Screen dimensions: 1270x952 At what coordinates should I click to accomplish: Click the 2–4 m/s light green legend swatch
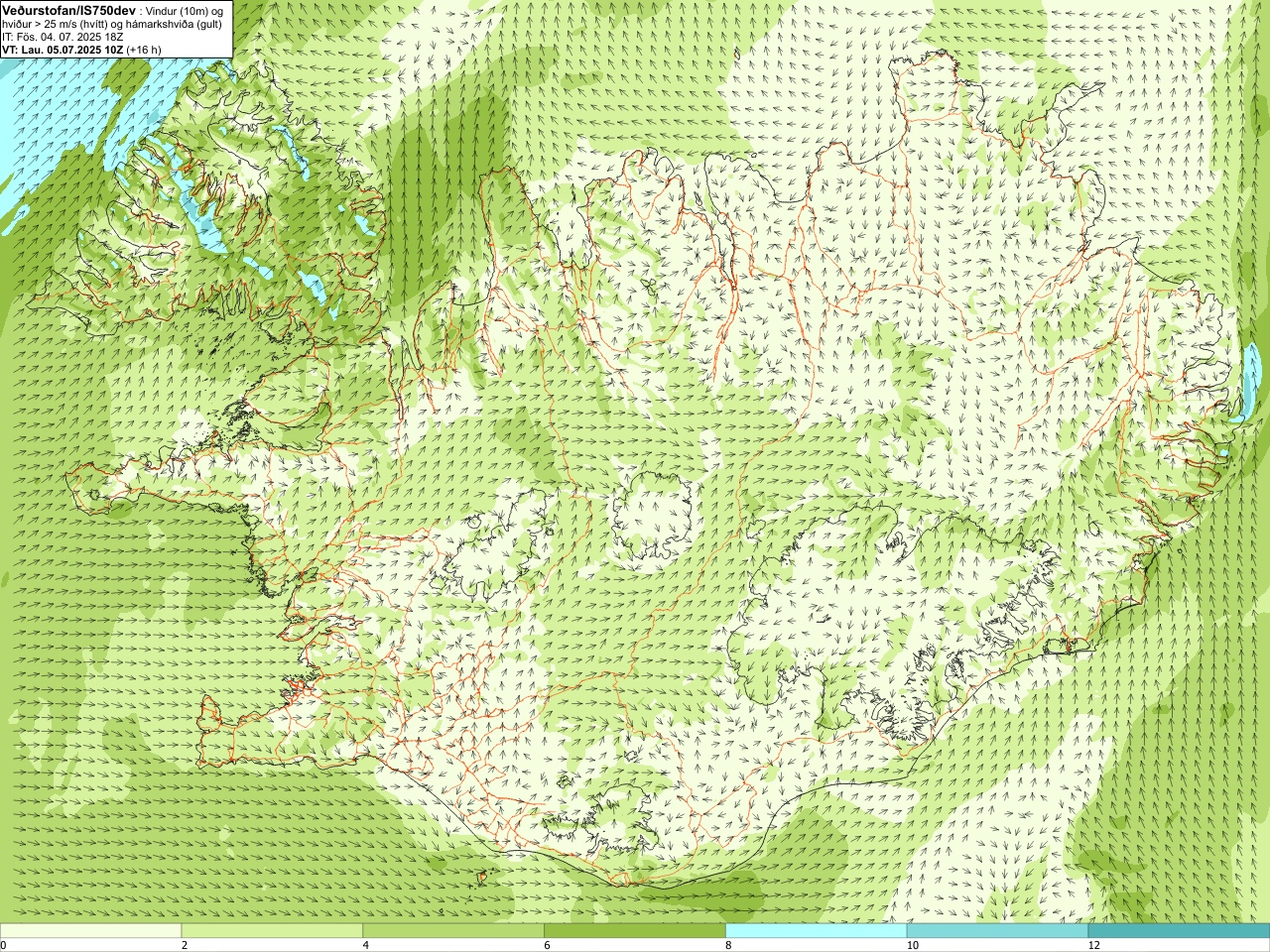(x=272, y=931)
